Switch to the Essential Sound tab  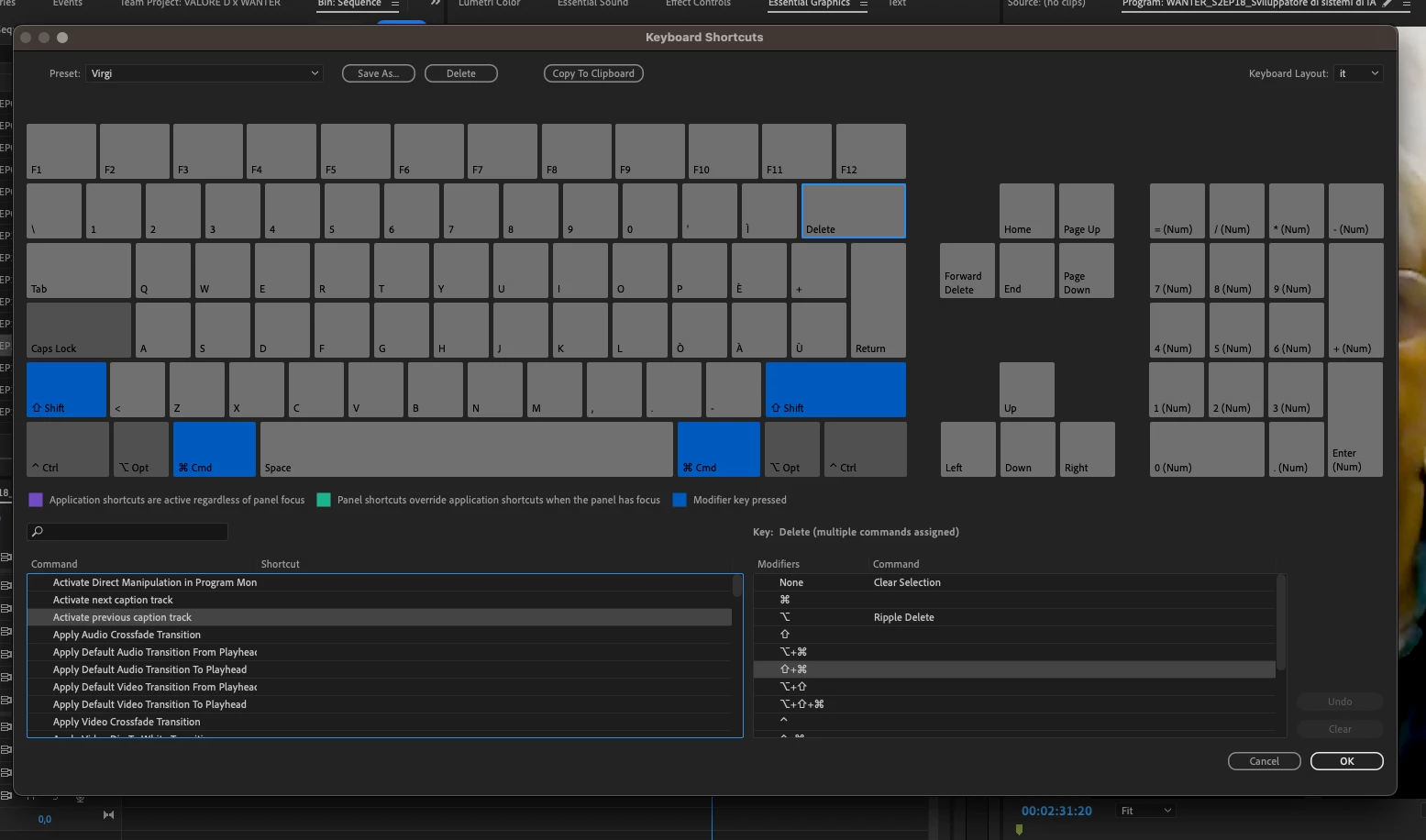[592, 4]
